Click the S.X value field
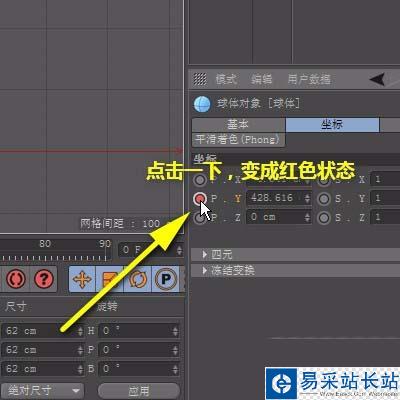This screenshot has width=400, height=400. tap(385, 180)
